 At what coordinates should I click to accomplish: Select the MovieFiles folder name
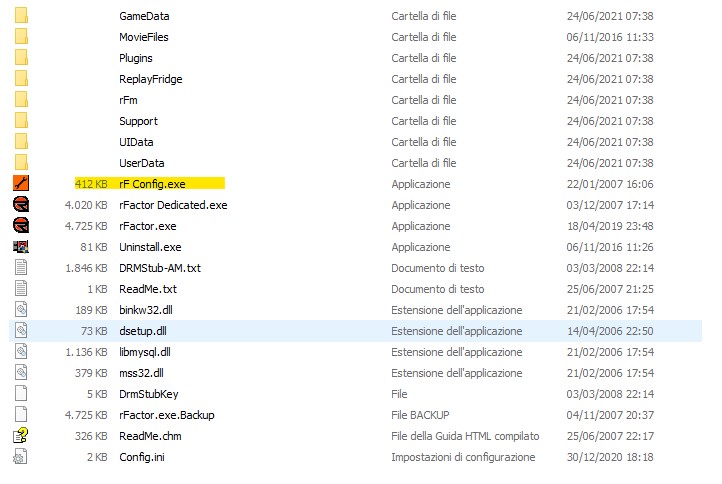point(144,37)
